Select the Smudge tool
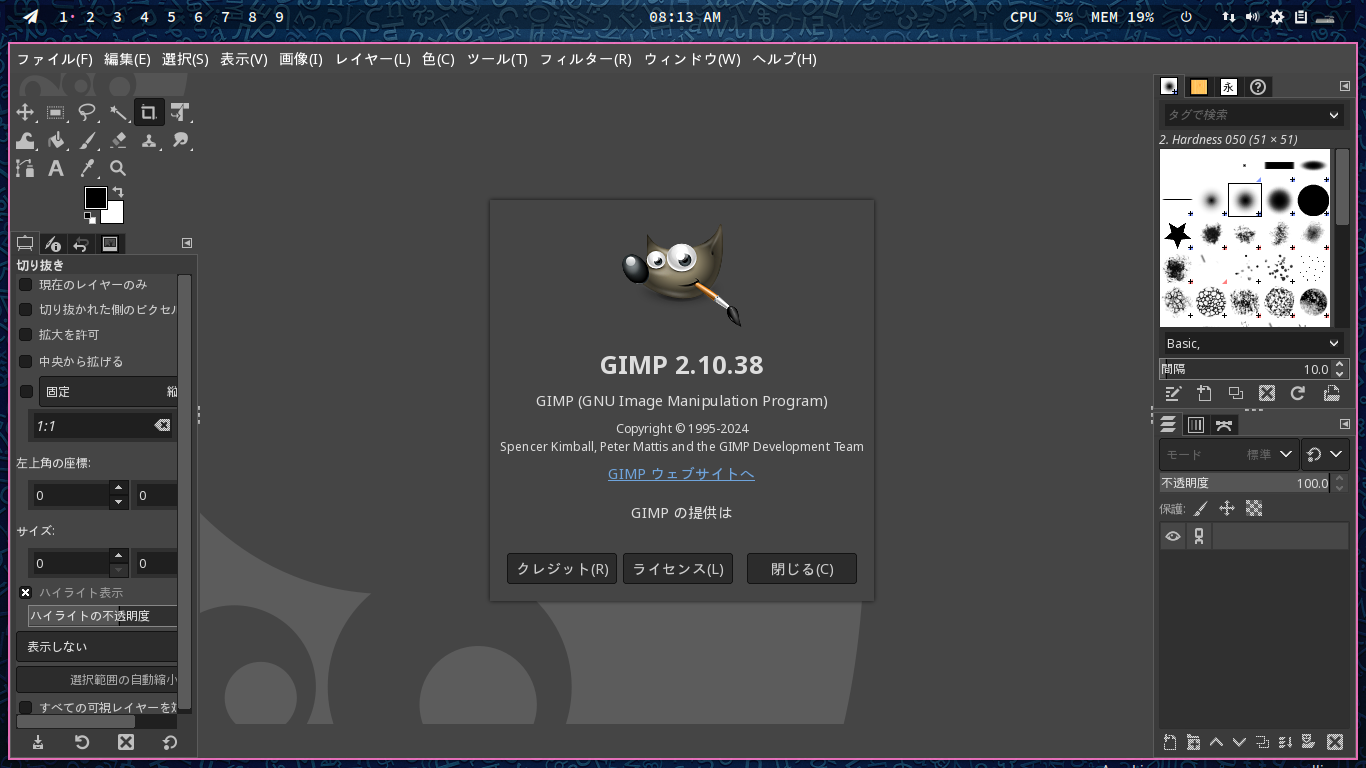This screenshot has width=1366, height=768. coord(180,141)
